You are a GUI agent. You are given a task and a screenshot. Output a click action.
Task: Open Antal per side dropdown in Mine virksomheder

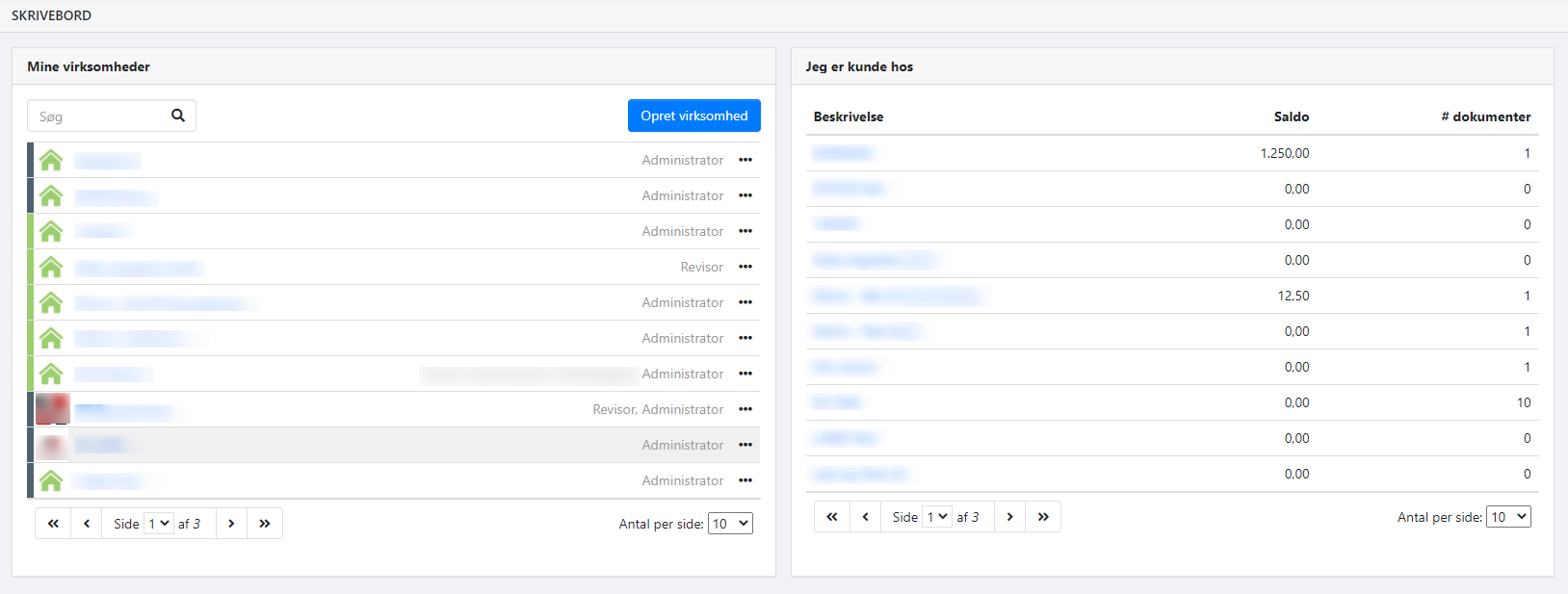pyautogui.click(x=730, y=524)
